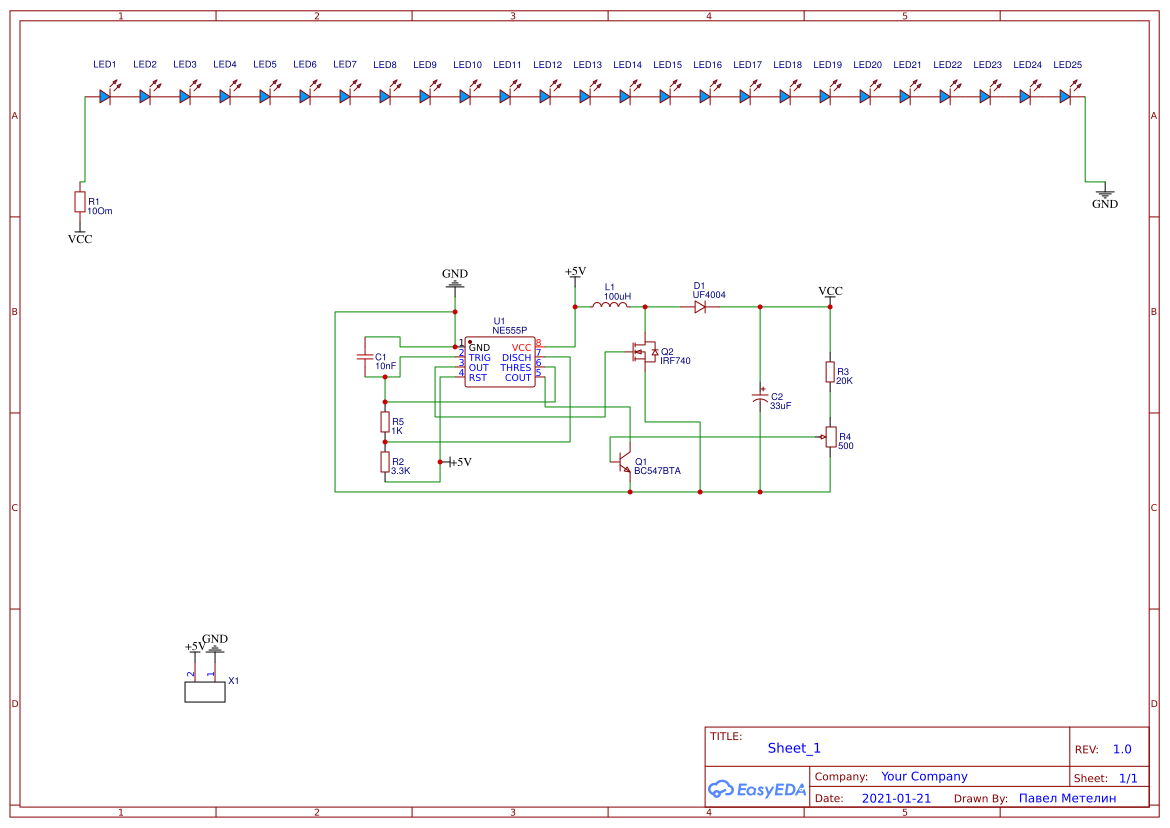
Task: Click the LED1 diode symbol
Action: click(x=104, y=96)
